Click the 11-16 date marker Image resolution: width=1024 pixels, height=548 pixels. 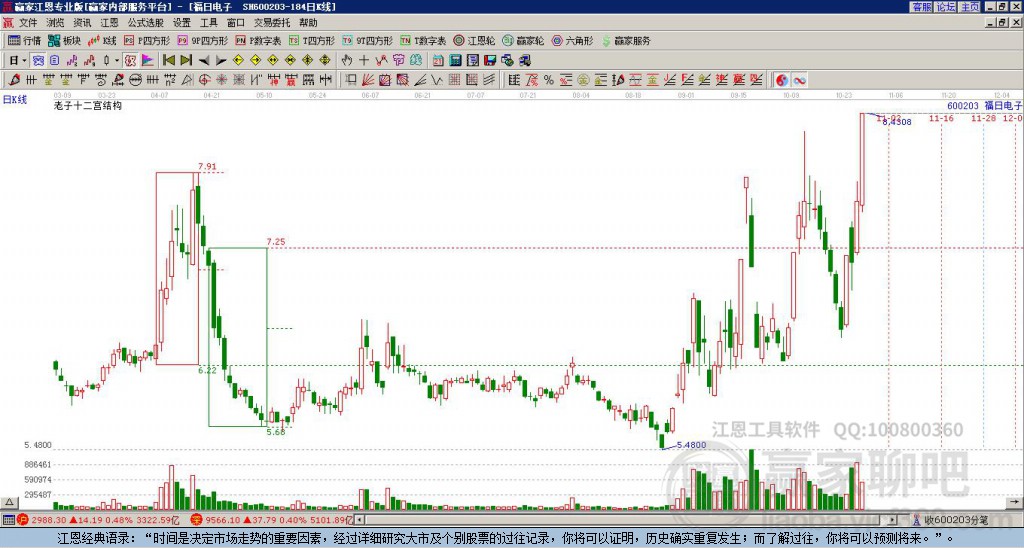pos(941,118)
